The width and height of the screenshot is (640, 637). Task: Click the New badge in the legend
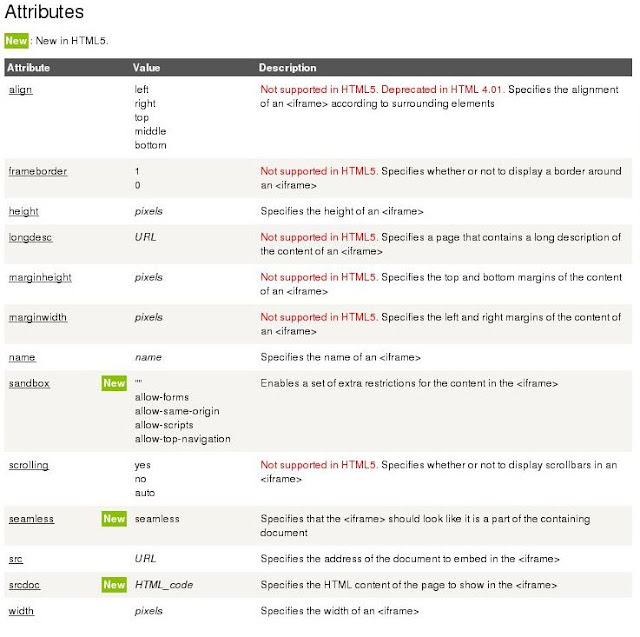tap(16, 41)
